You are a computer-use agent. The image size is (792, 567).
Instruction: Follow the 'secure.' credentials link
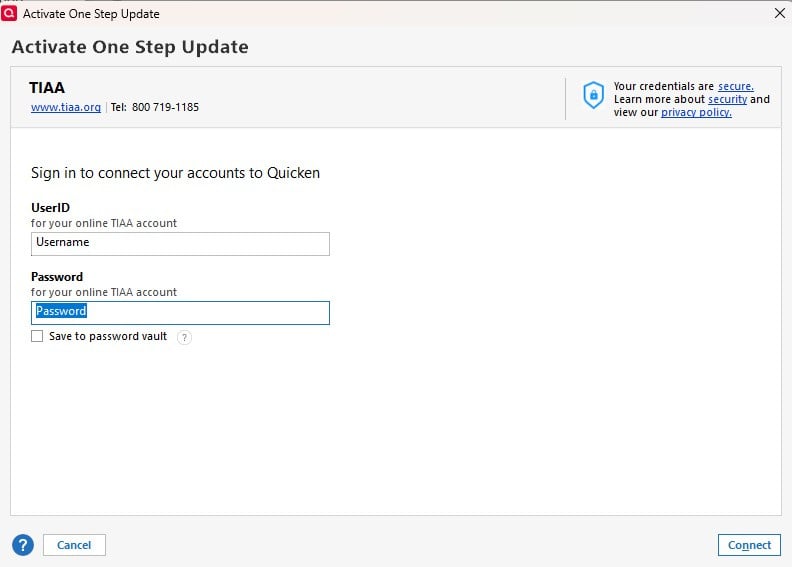(x=735, y=86)
